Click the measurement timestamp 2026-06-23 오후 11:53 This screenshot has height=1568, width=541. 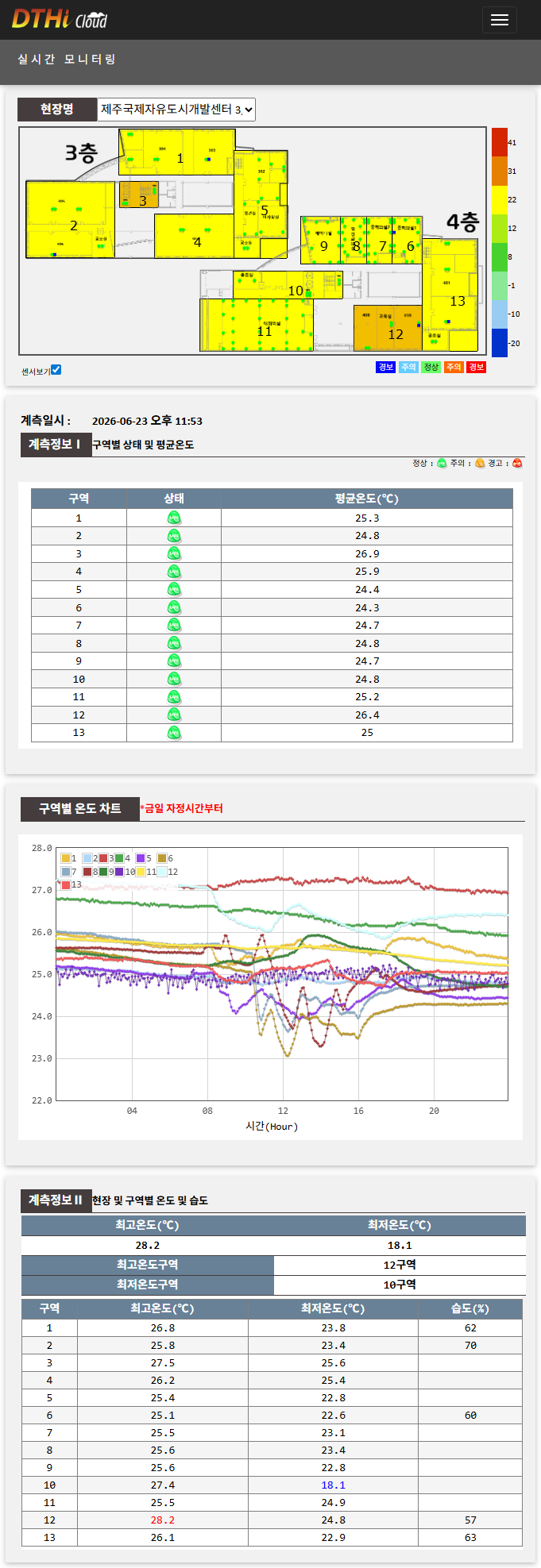[x=147, y=421]
